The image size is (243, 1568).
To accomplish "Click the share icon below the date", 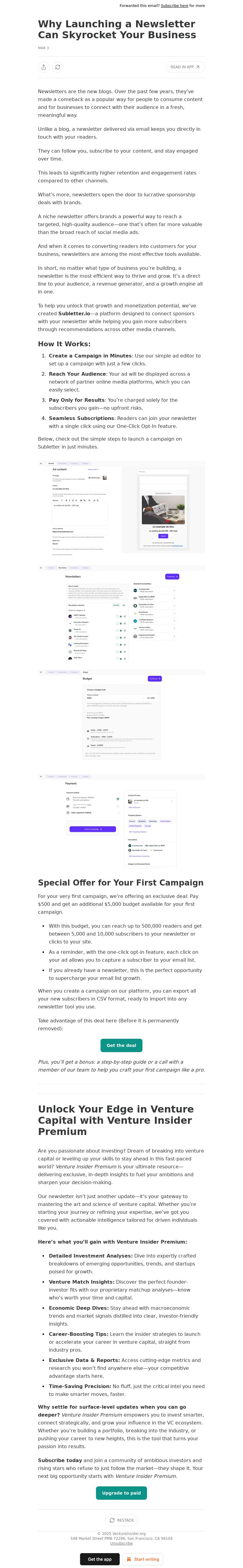I will (44, 67).
